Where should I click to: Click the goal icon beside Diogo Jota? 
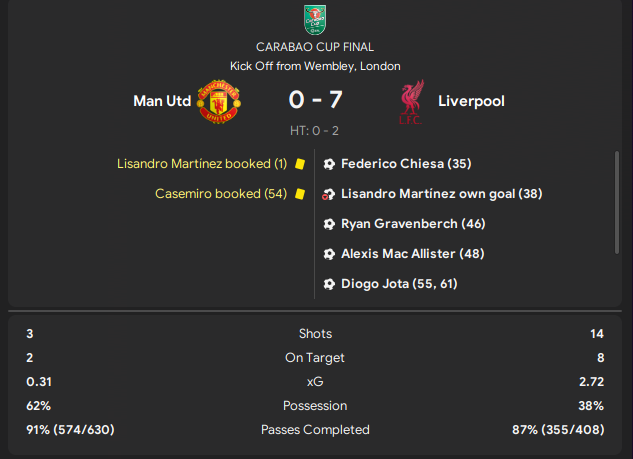tap(329, 284)
